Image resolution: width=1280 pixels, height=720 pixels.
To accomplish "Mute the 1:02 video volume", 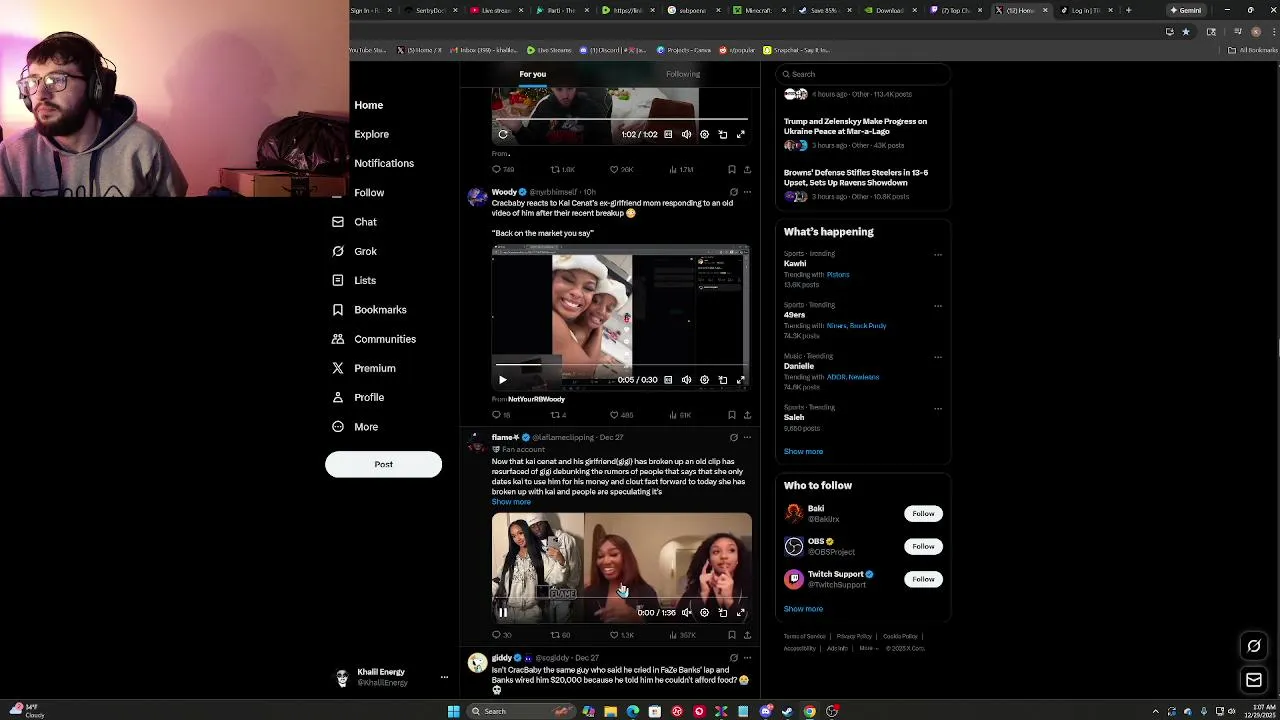I will pyautogui.click(x=686, y=134).
